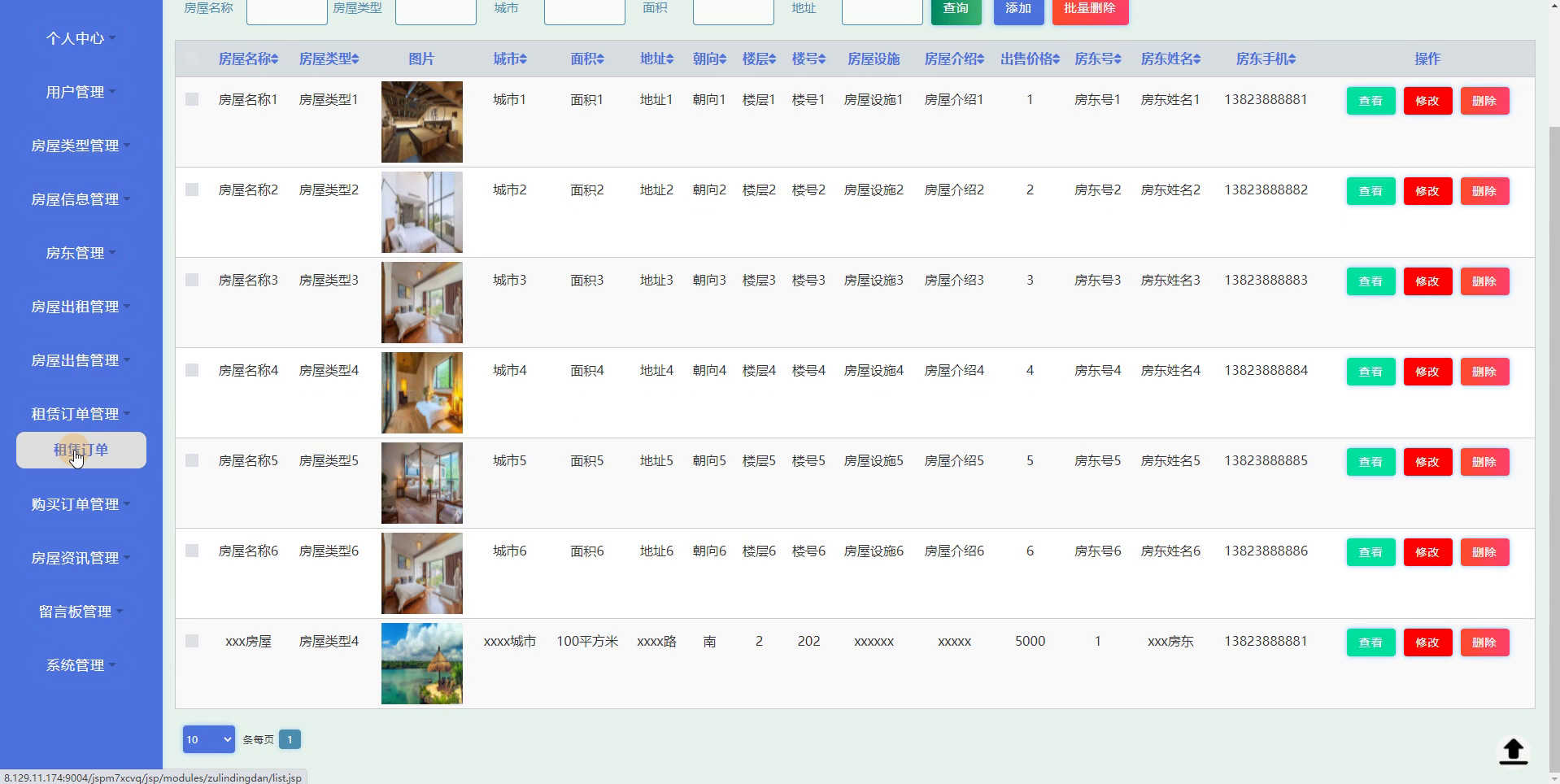This screenshot has height=784, width=1560.
Task: Open the 租赁订单 submenu item
Action: pos(81,450)
